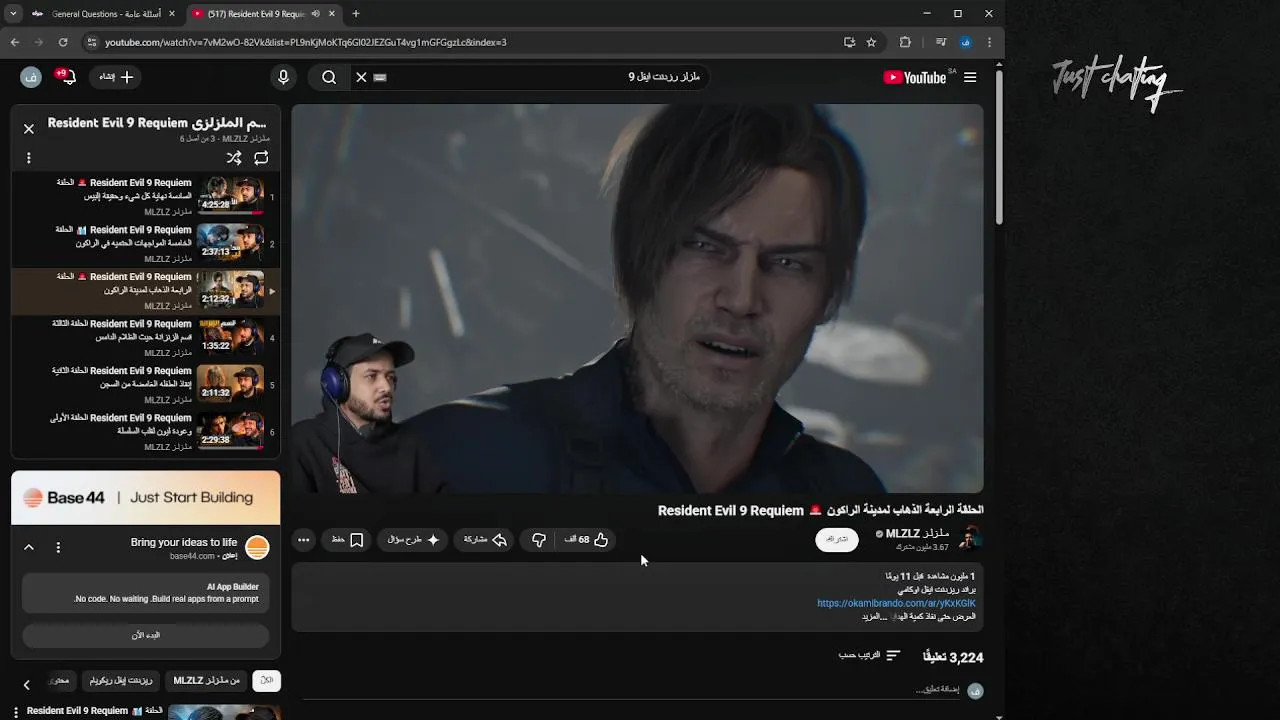The image size is (1280, 720).
Task: Save the video to a playlist
Action: tap(347, 540)
